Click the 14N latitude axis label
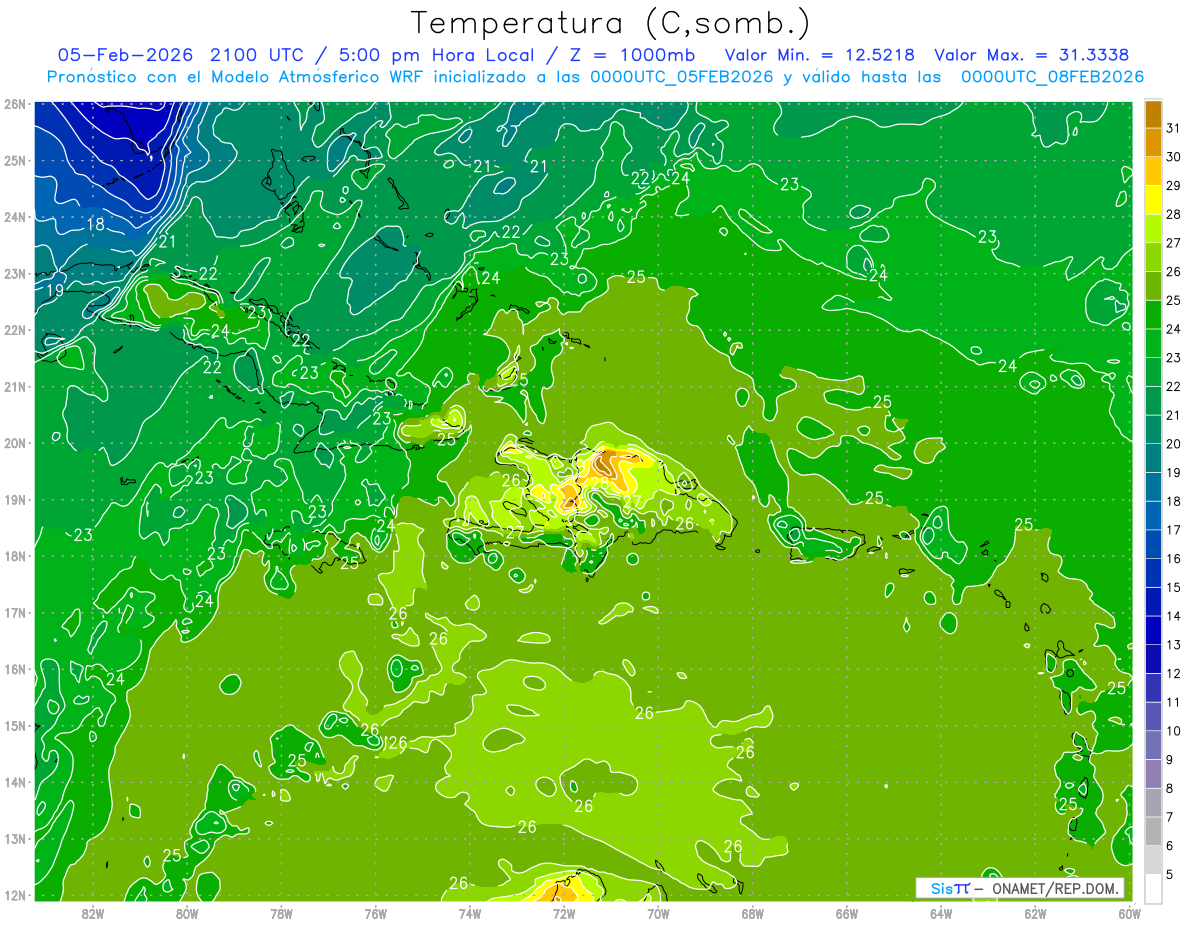Screen dimensions: 1200x927 pos(14,782)
